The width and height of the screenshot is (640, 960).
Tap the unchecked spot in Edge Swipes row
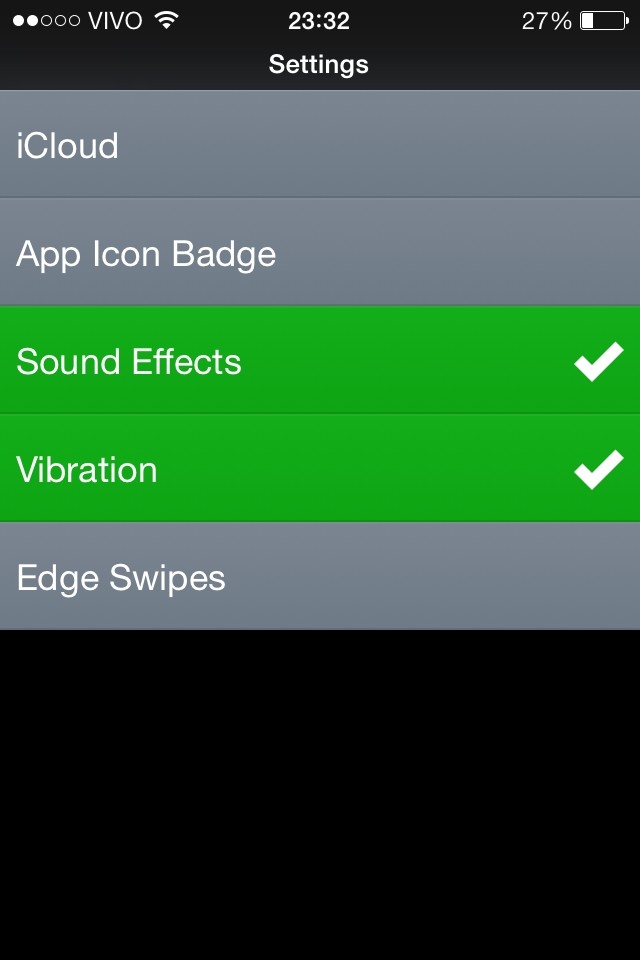599,578
